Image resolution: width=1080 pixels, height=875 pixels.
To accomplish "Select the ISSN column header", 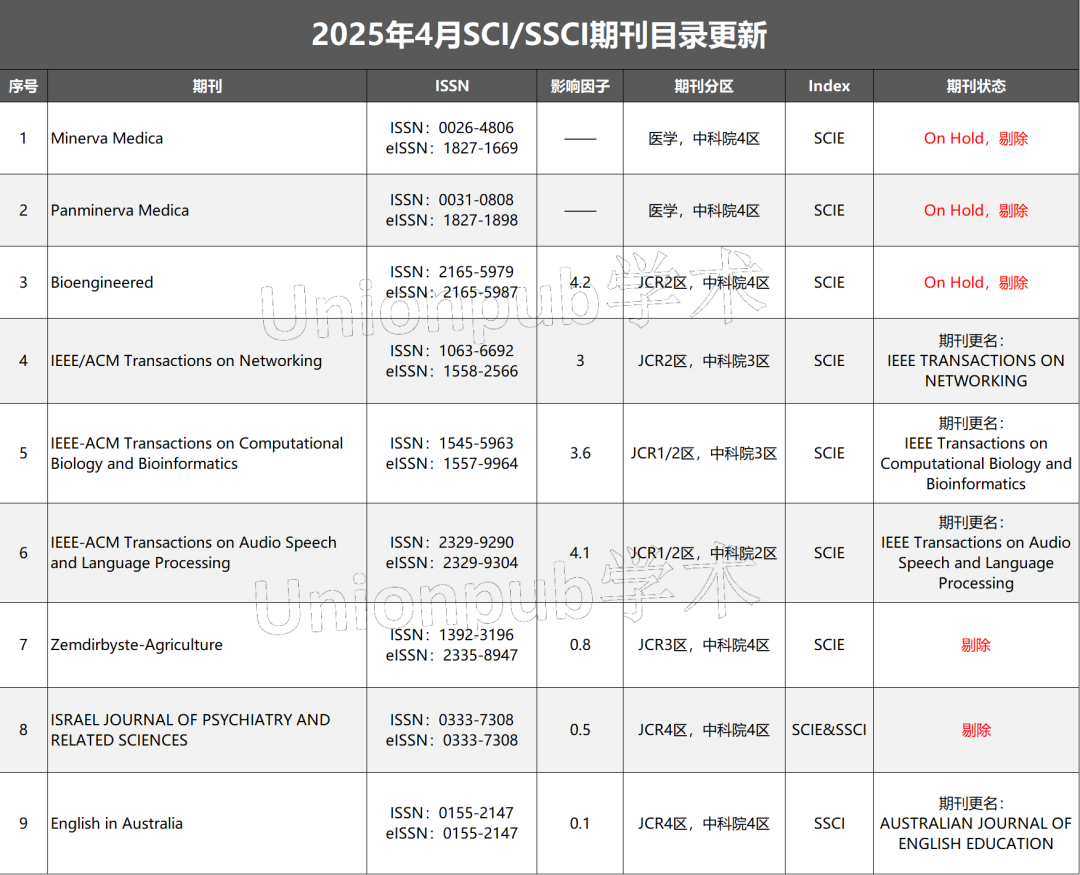I will 452,86.
